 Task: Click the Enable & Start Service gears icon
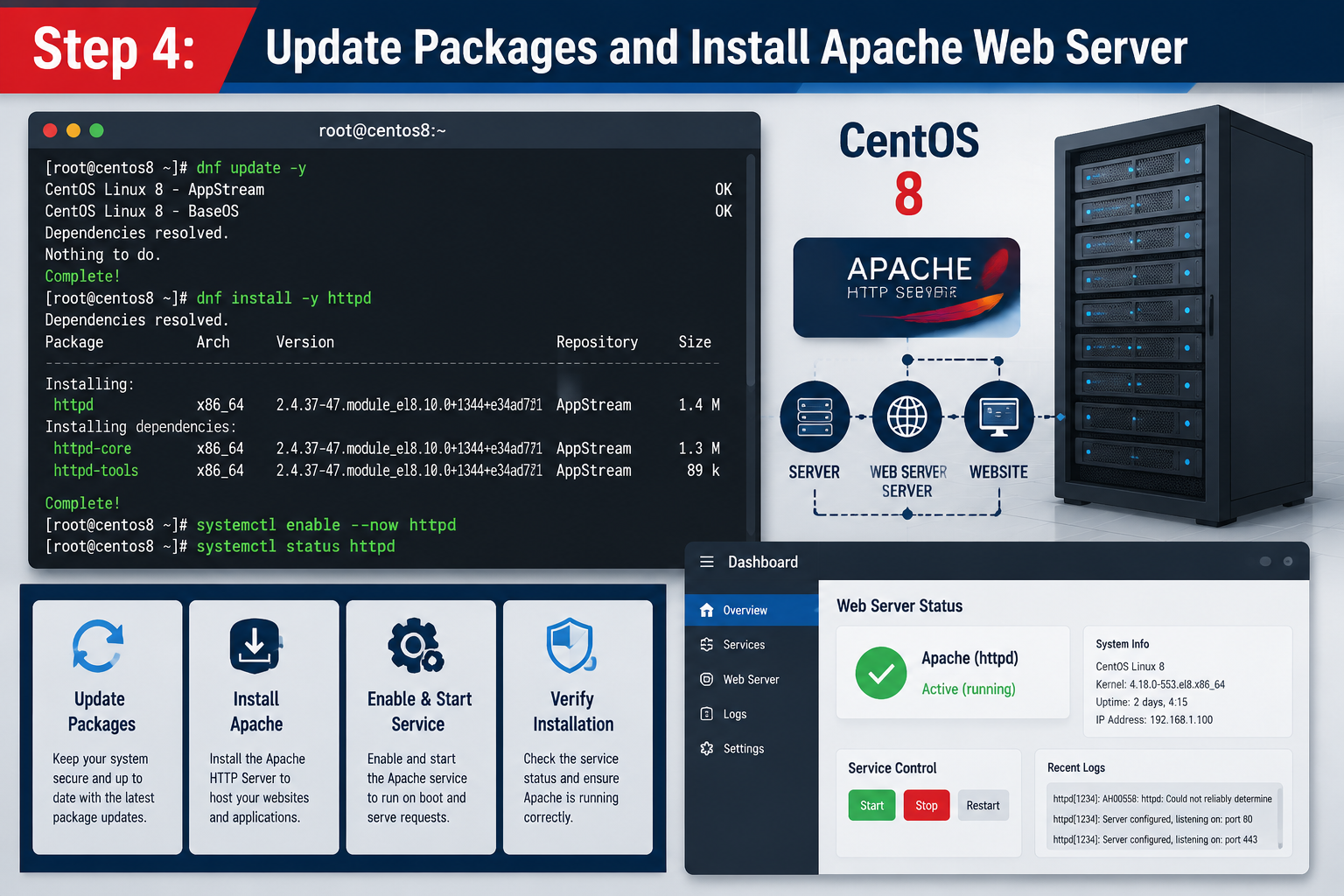click(x=416, y=646)
